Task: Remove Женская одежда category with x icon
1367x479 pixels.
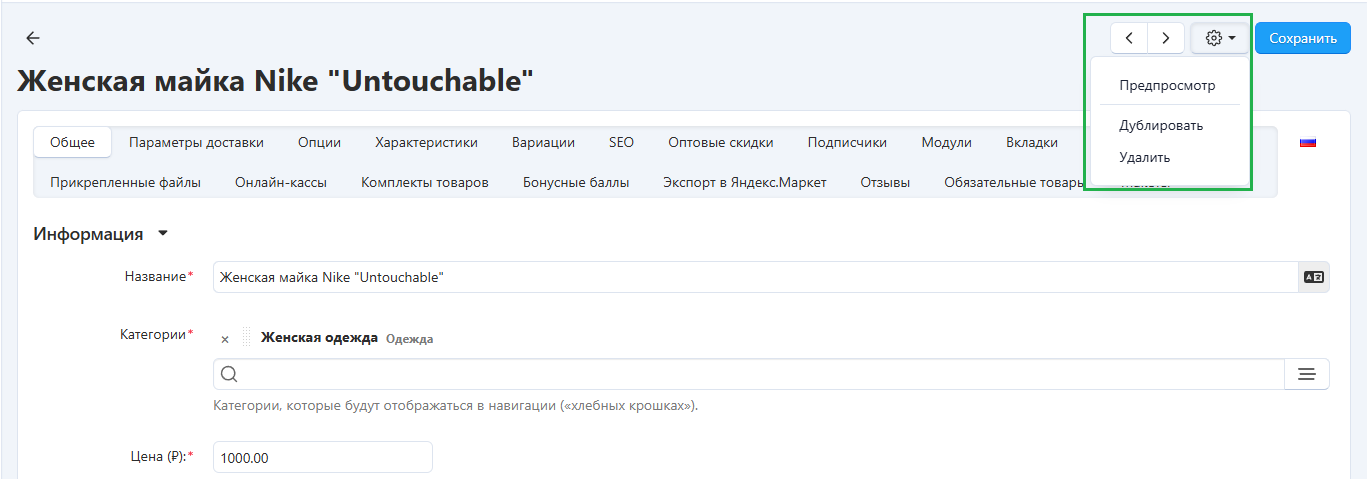Action: pos(225,339)
